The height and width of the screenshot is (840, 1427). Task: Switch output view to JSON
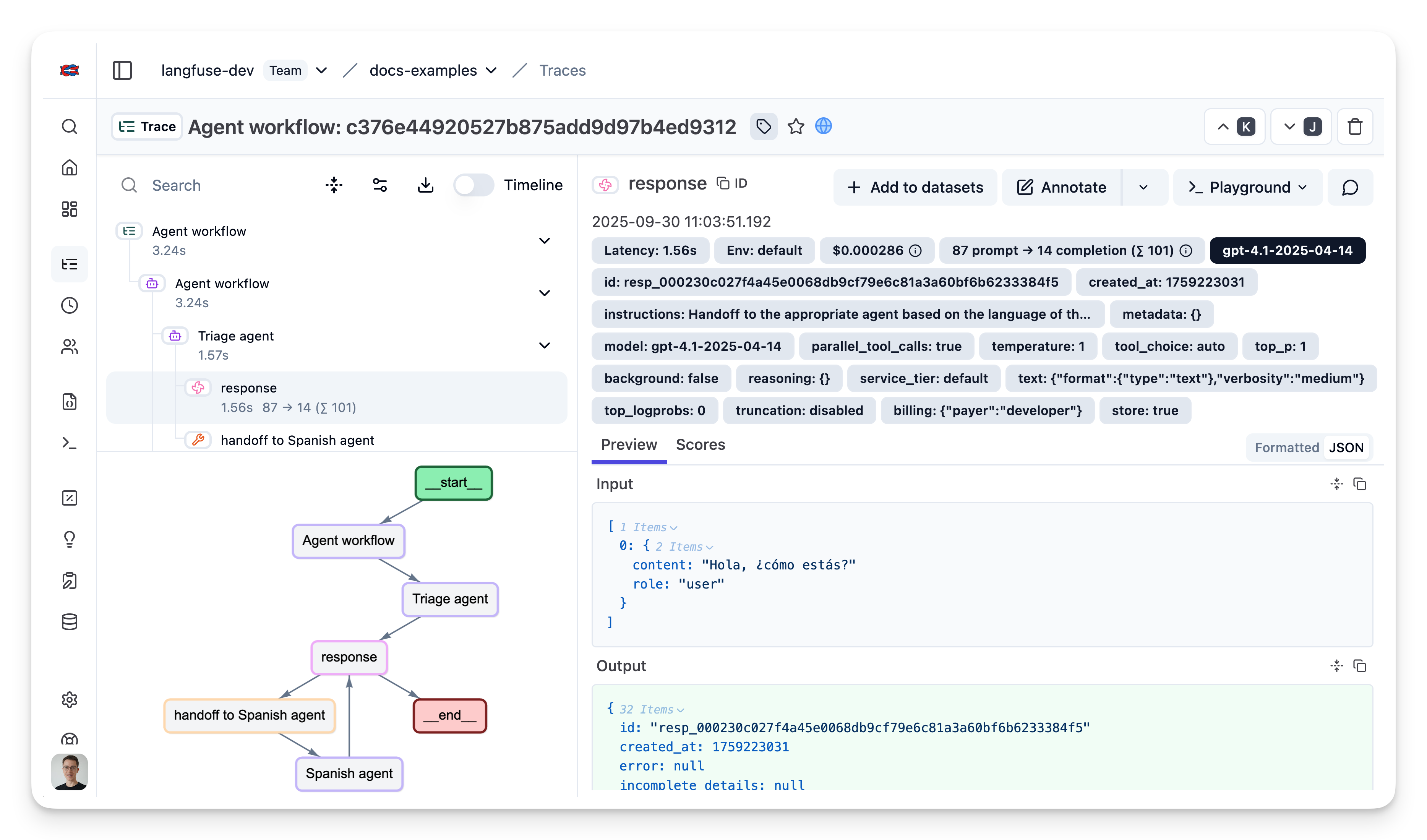tap(1347, 448)
